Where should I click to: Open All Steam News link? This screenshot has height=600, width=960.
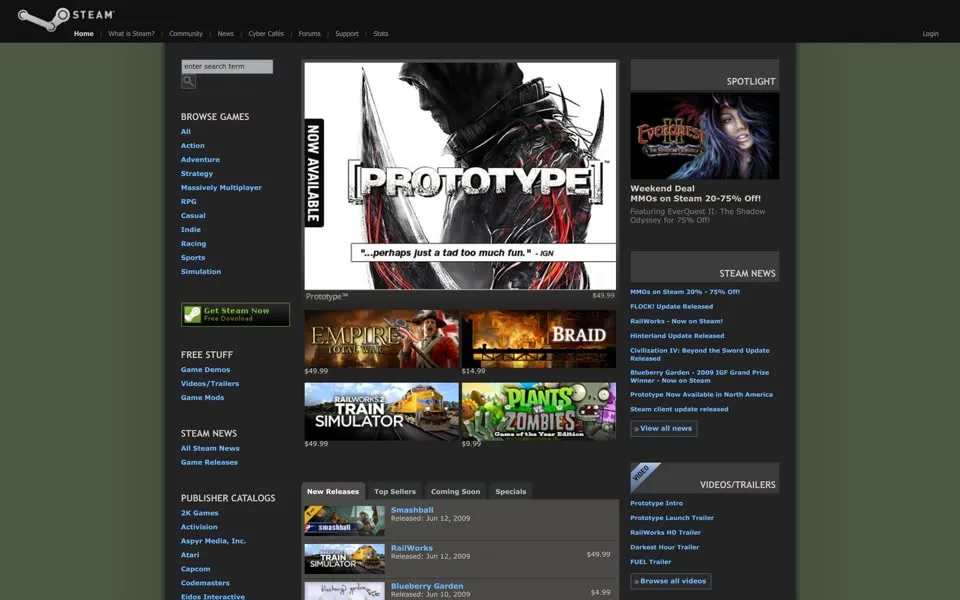click(x=210, y=449)
